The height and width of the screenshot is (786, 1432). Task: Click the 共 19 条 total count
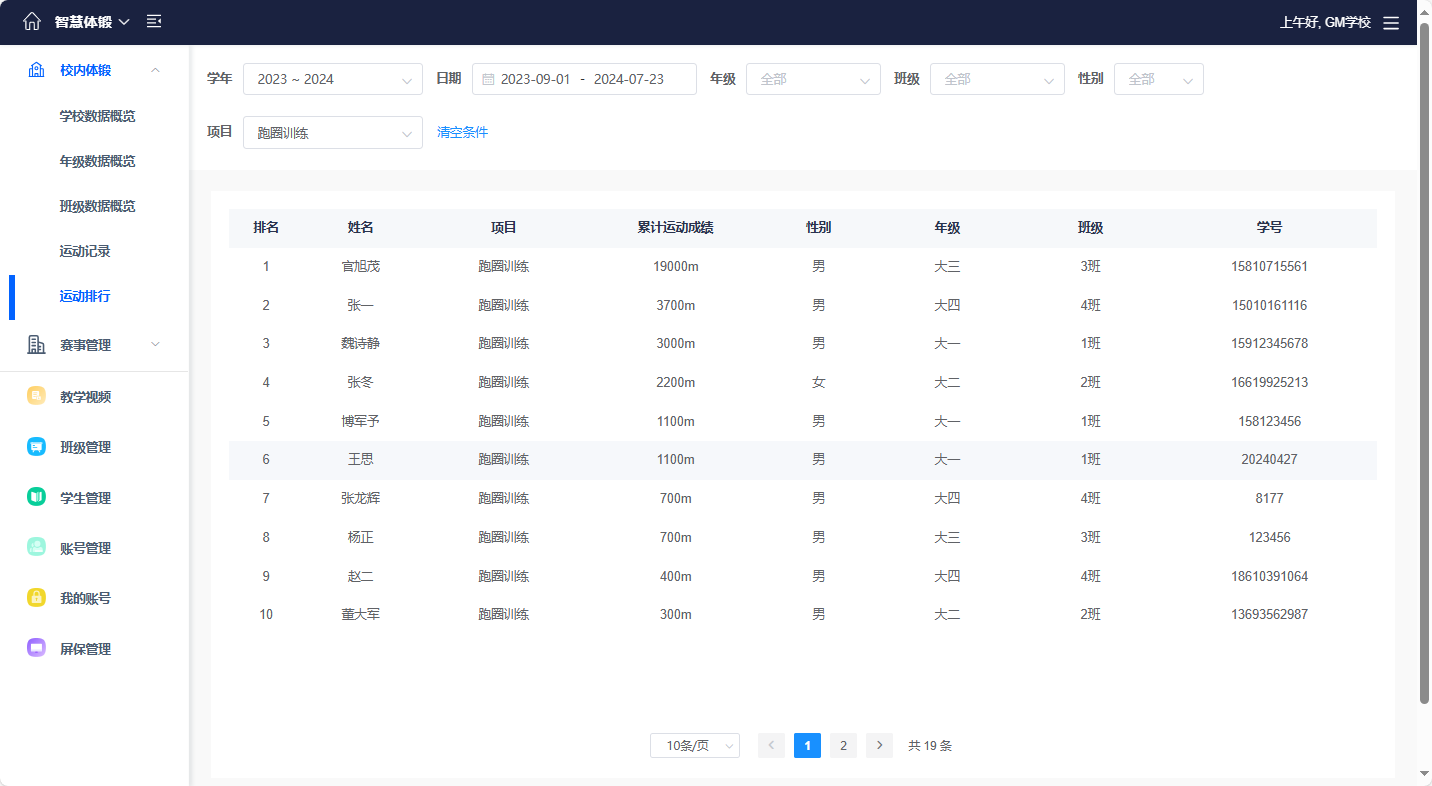[x=930, y=746]
